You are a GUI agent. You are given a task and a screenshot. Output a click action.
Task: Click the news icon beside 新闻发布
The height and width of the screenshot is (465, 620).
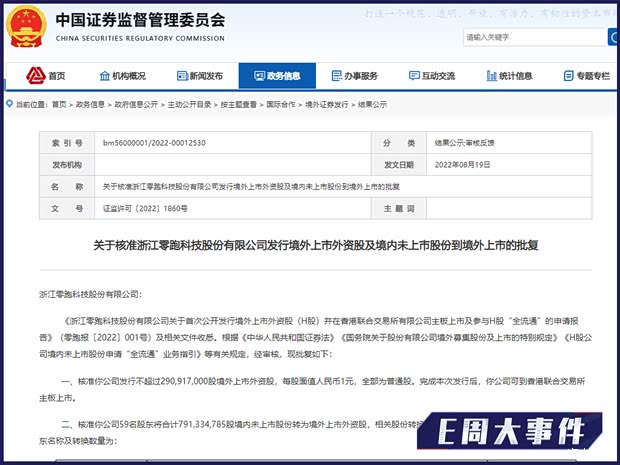[x=182, y=76]
